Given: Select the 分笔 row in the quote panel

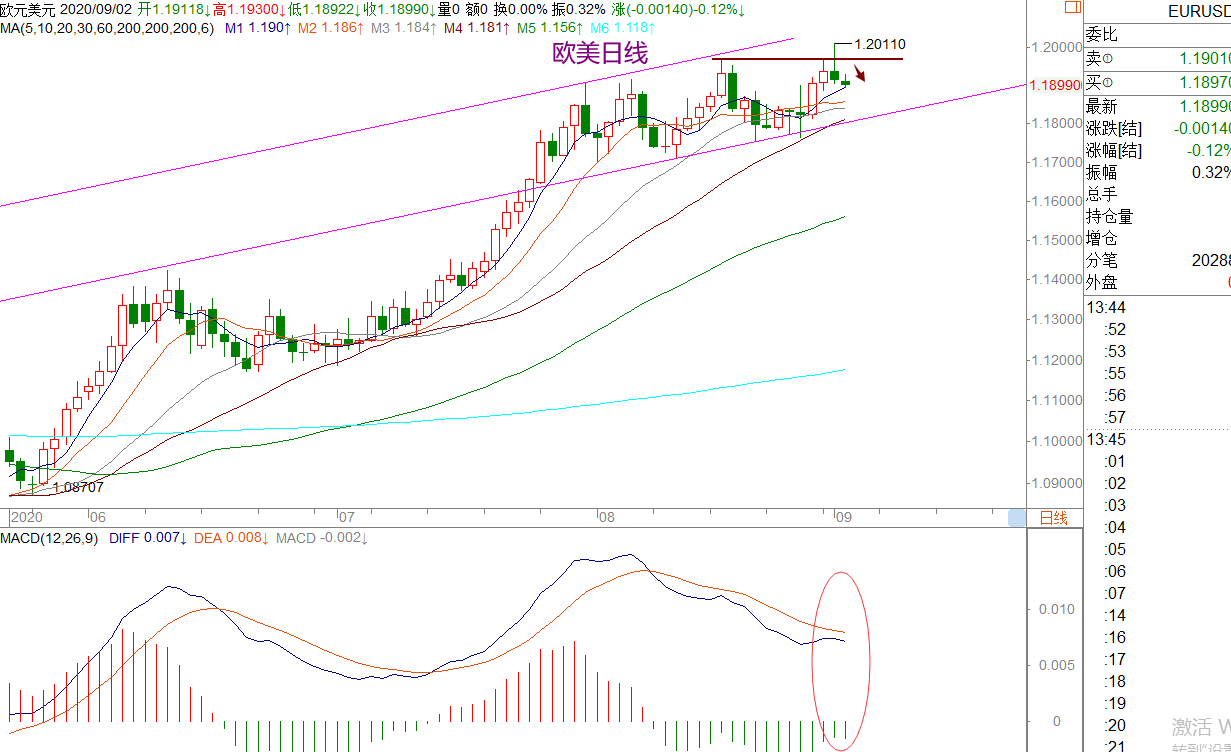Looking at the screenshot, I should (1158, 260).
